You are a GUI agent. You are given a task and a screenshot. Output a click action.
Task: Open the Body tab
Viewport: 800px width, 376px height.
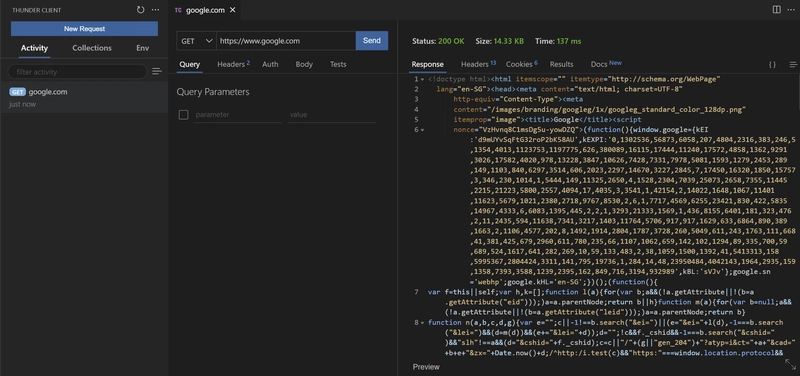point(304,64)
